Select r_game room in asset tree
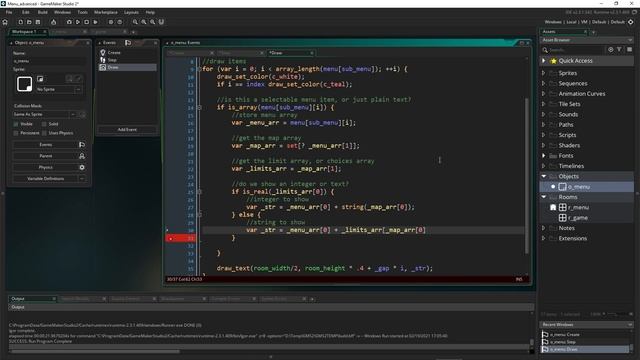The height and width of the screenshot is (360, 640). pos(587,218)
